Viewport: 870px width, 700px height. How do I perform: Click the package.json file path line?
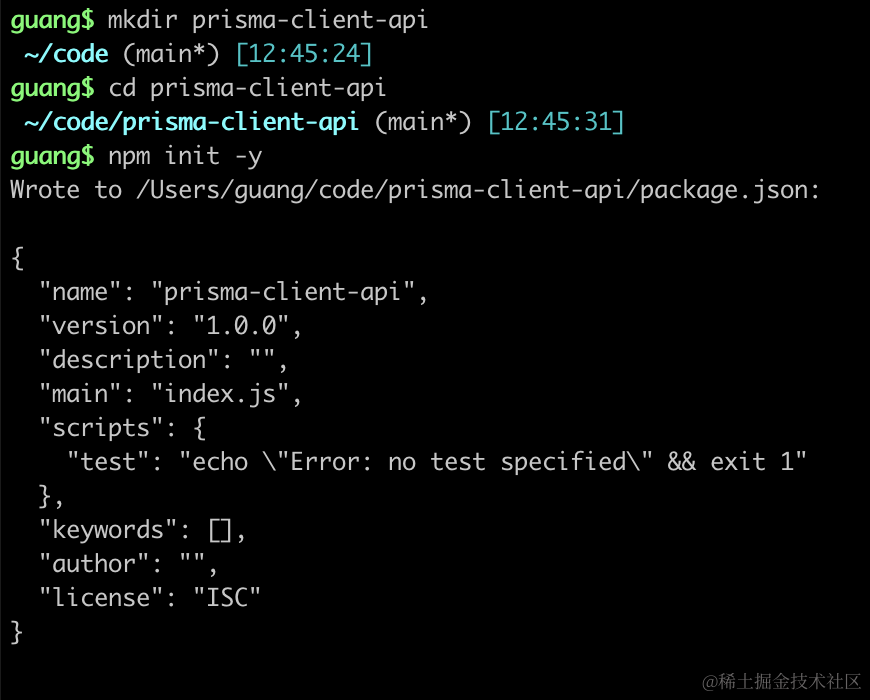tap(415, 191)
